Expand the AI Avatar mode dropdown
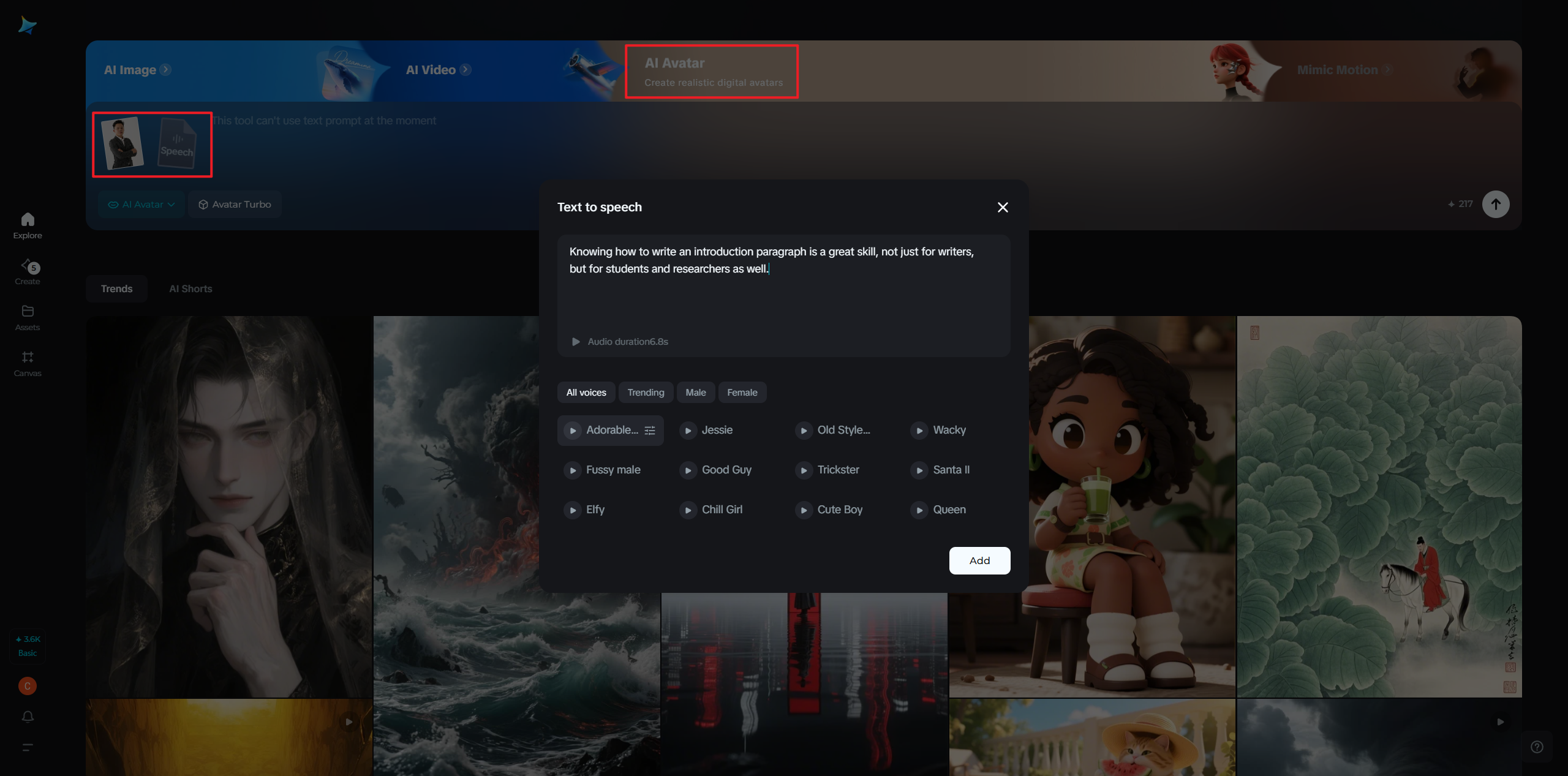Image resolution: width=1568 pixels, height=776 pixels. point(141,205)
